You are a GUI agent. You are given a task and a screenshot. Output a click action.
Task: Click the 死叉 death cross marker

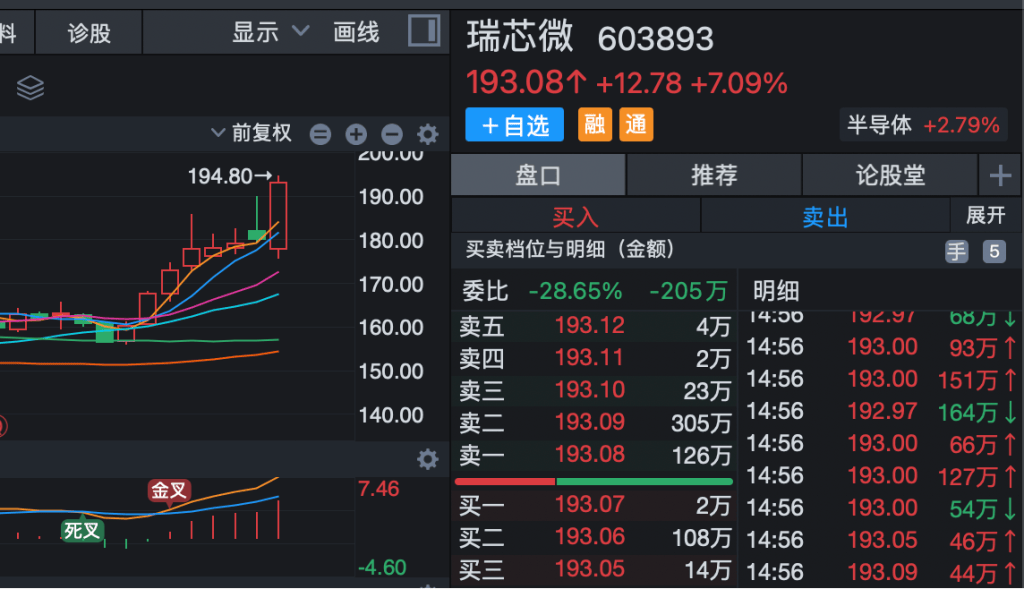pyautogui.click(x=82, y=530)
